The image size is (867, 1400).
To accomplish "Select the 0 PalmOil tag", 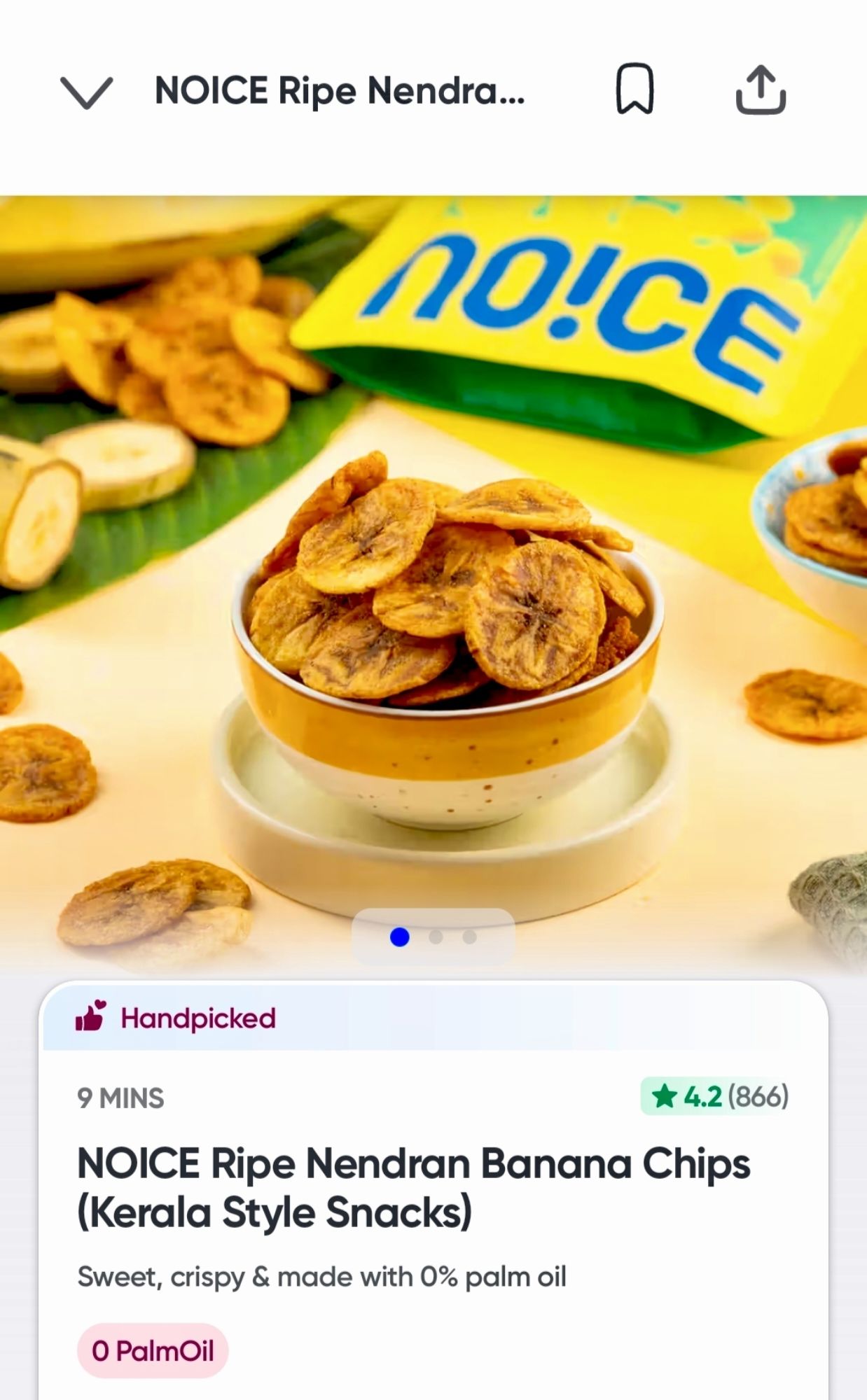I will click(153, 1350).
